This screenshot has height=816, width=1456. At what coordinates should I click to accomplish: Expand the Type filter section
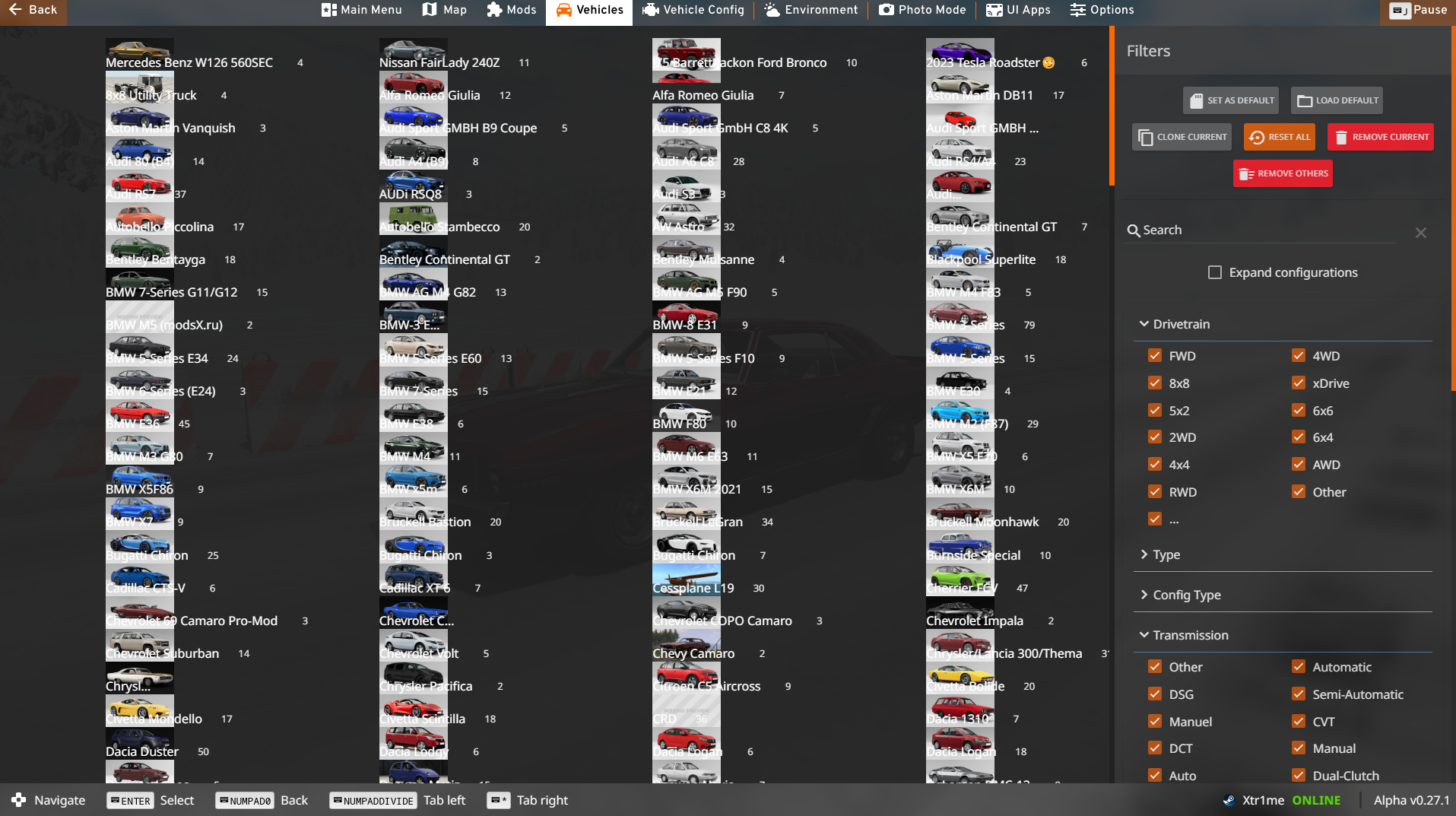[x=1283, y=554]
